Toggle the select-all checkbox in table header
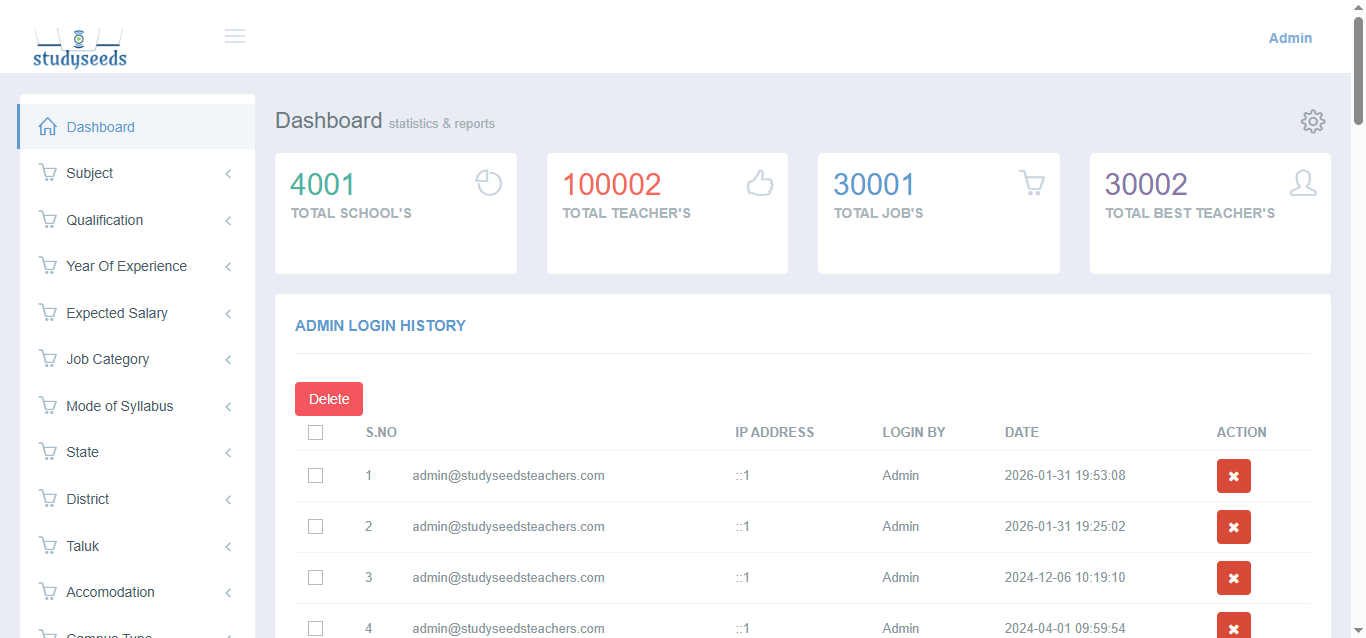This screenshot has height=638, width=1366. click(316, 433)
